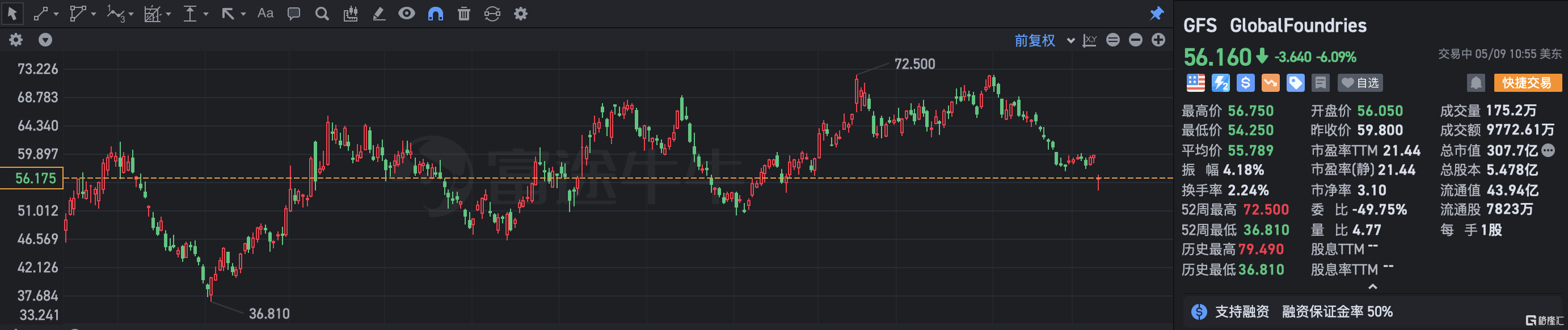
Task: Open the candlestick measure ruler tool
Action: [x=351, y=14]
